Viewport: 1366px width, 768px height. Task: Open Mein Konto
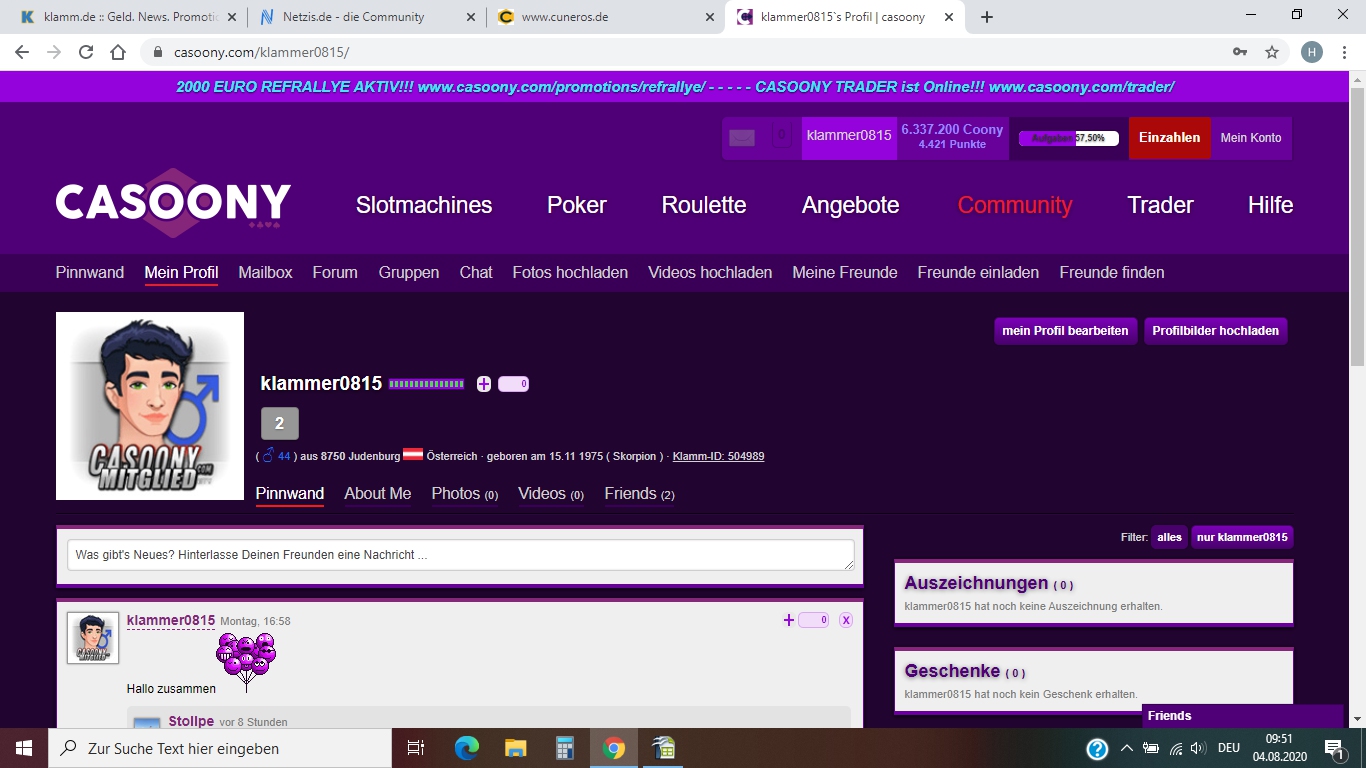point(1251,138)
